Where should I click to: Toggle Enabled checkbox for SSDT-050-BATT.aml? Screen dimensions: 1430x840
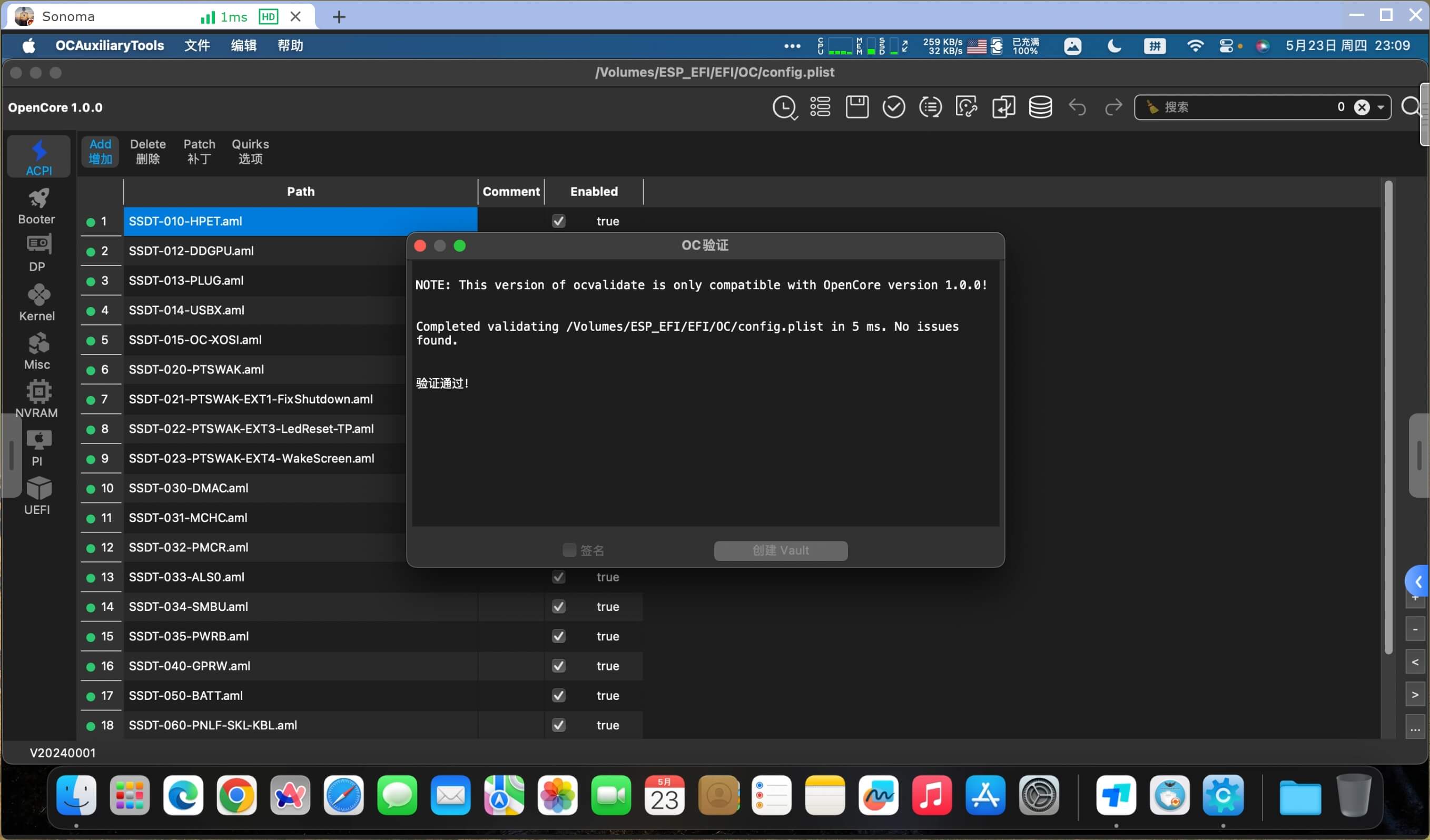point(559,695)
